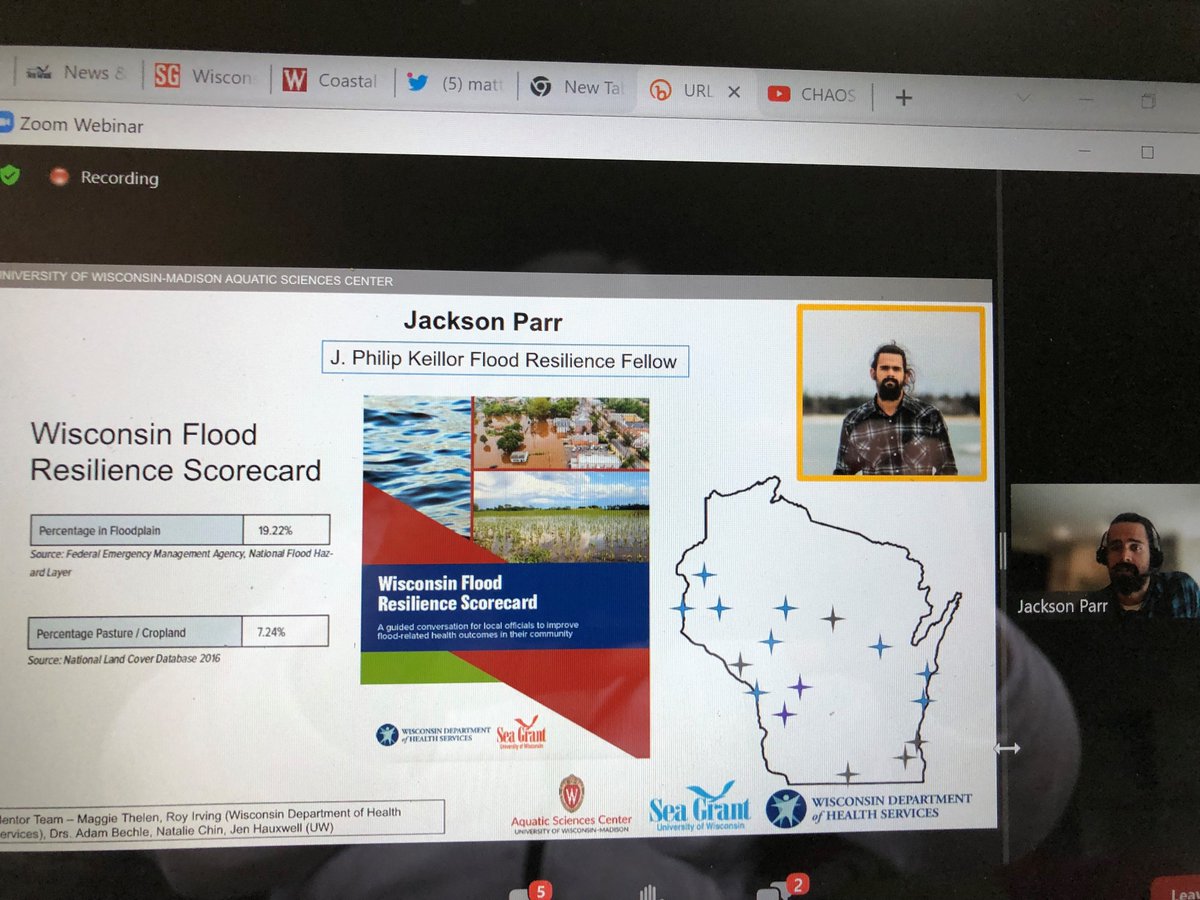
Task: Click the J. Philip Keillor Flood Resilience Fellow box
Action: 505,360
